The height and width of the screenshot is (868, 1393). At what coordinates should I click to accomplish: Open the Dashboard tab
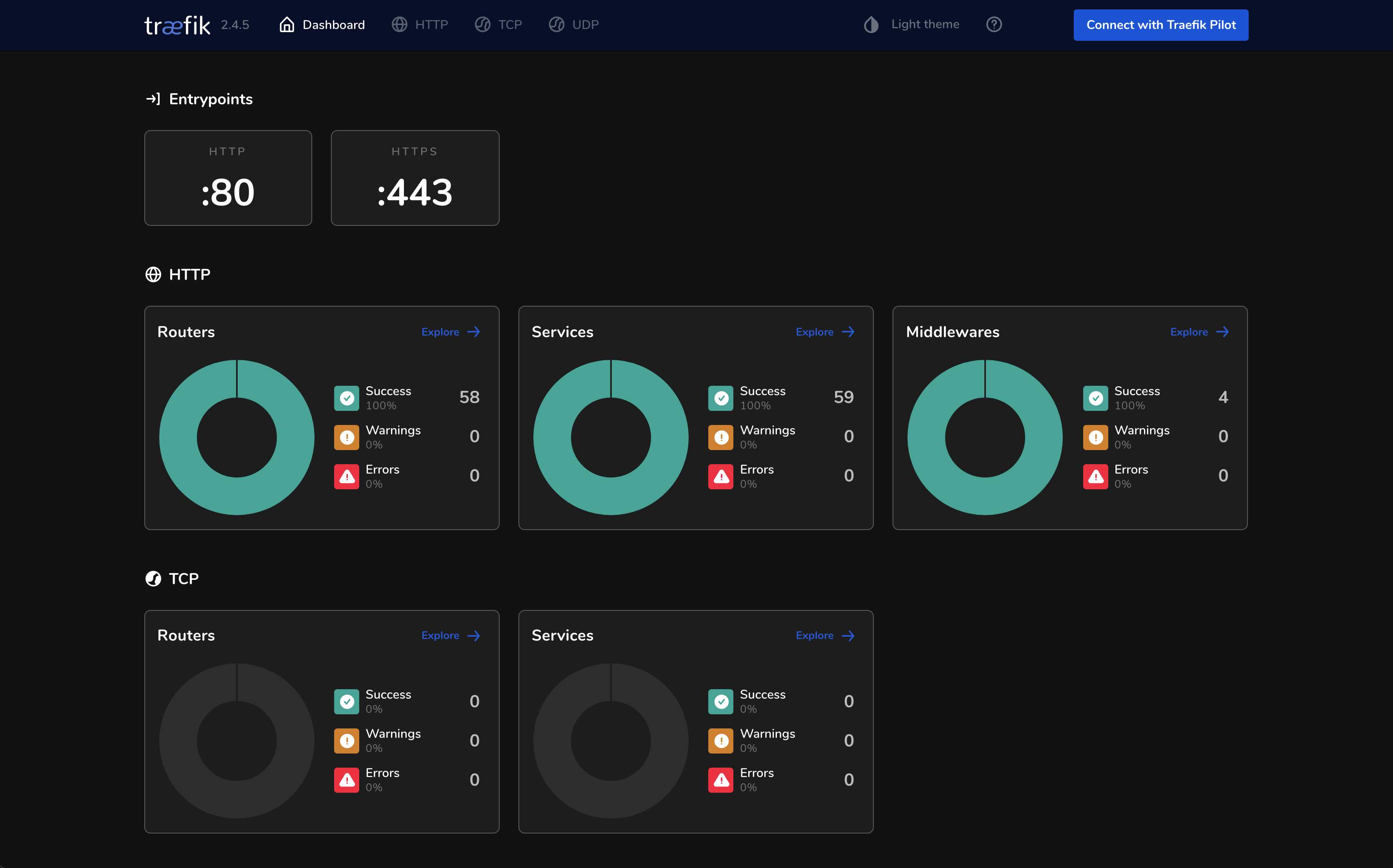pyautogui.click(x=322, y=25)
